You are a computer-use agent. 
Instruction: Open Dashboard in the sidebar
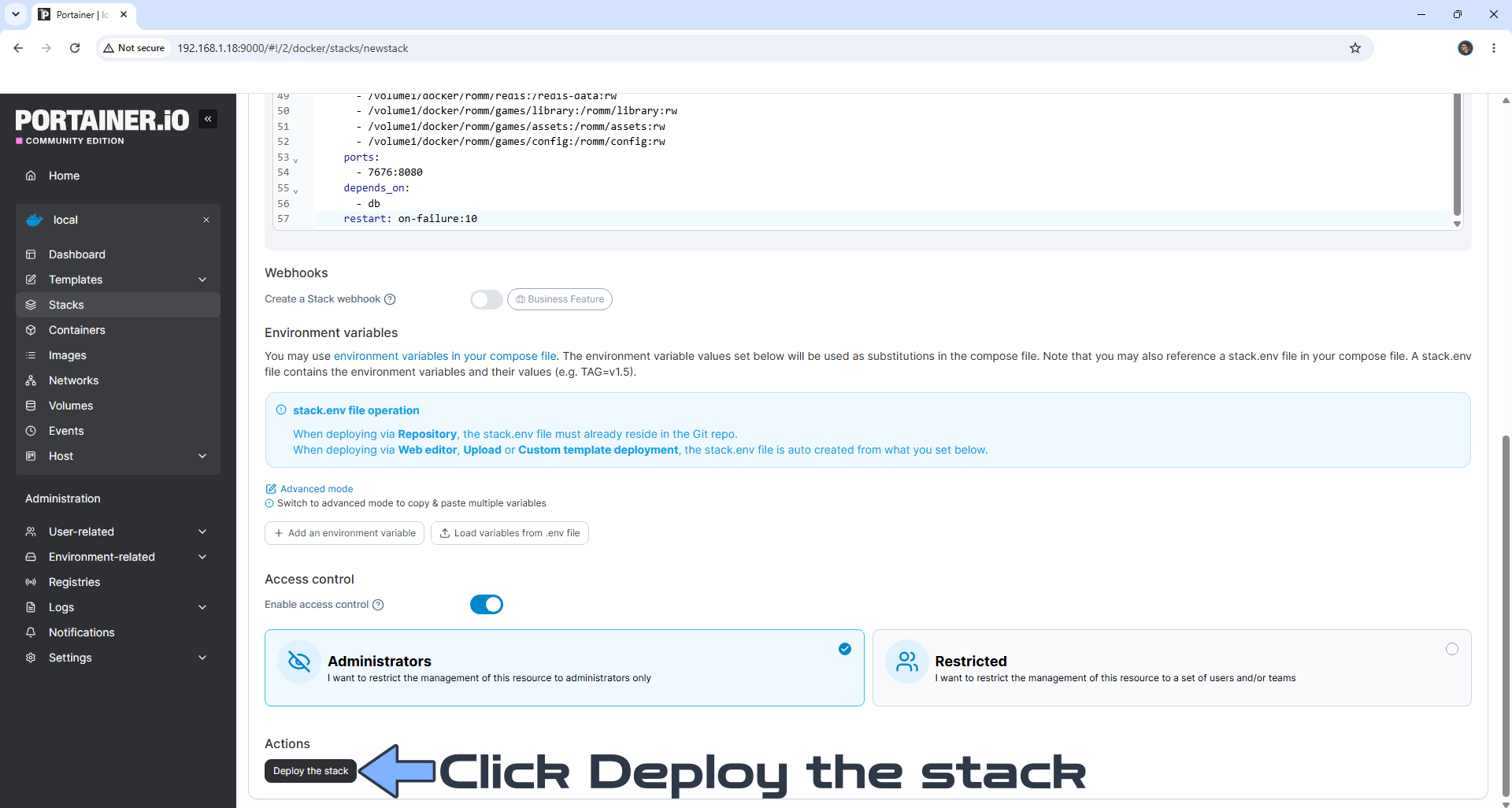(118, 254)
